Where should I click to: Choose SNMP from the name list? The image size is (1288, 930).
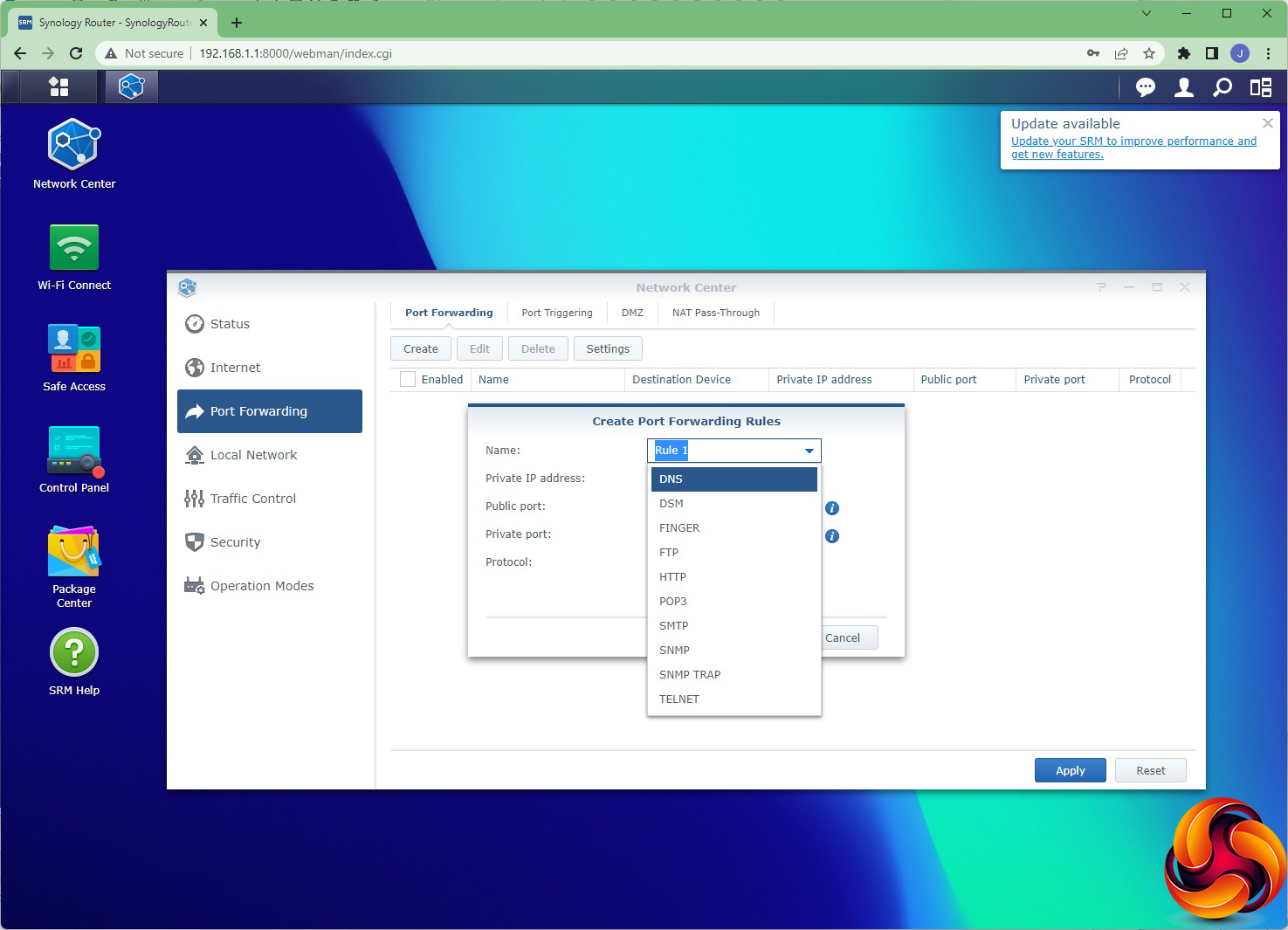[x=734, y=651]
